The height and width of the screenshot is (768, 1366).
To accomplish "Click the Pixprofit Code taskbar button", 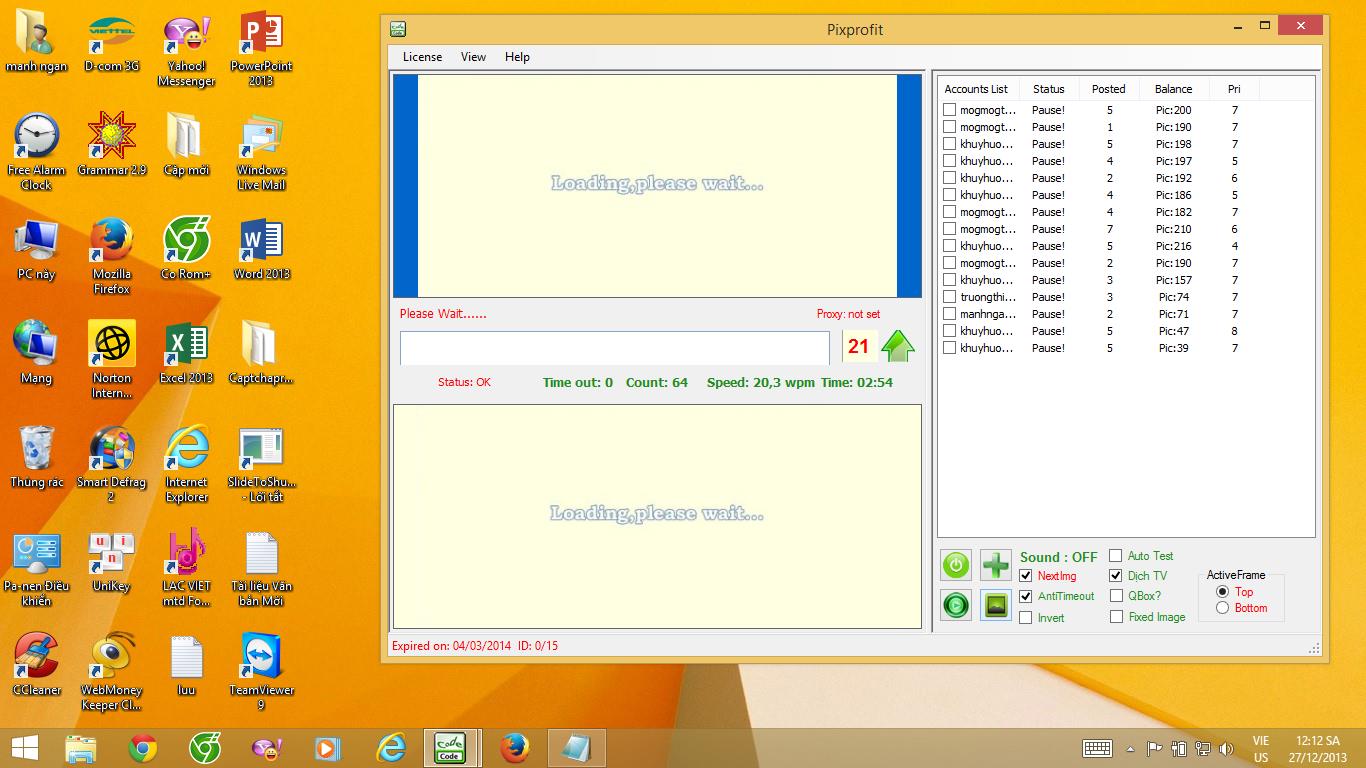I will pos(450,748).
